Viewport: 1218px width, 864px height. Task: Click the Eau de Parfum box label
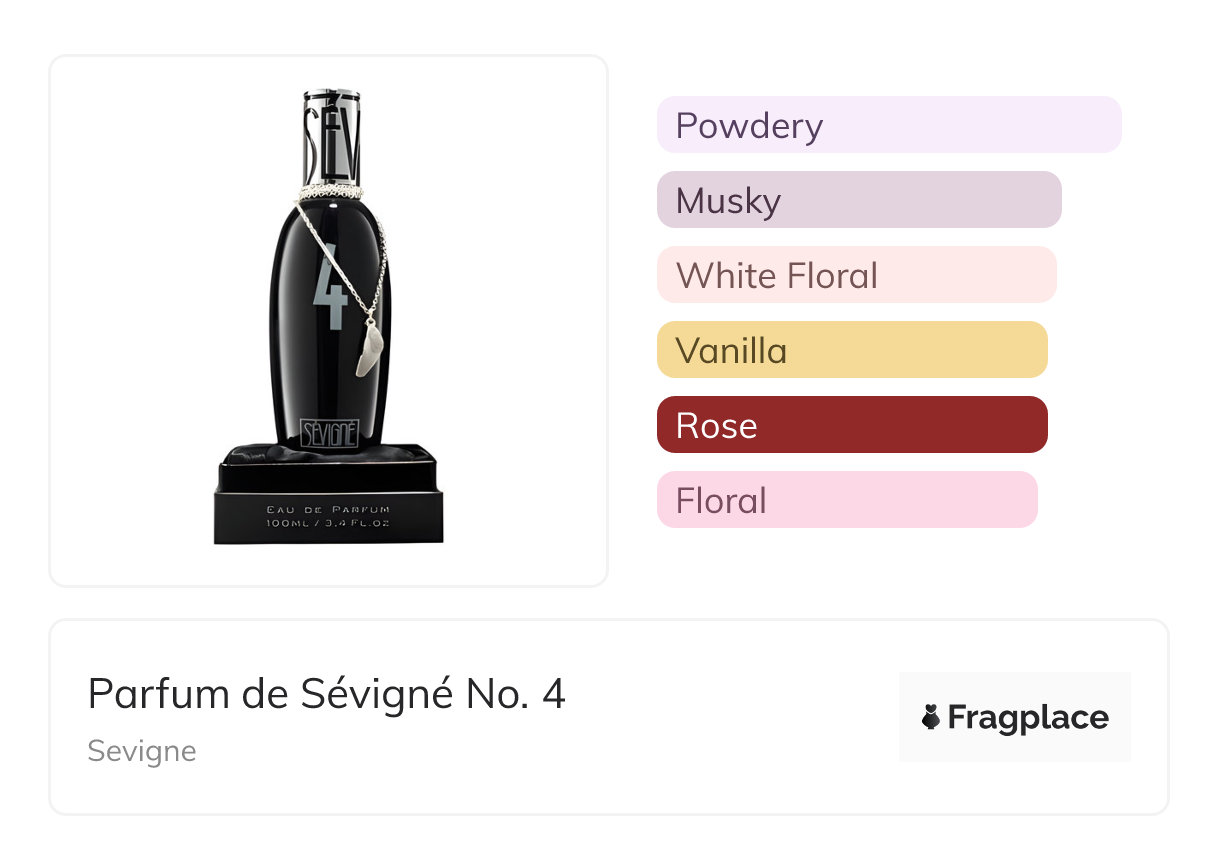pyautogui.click(x=328, y=510)
